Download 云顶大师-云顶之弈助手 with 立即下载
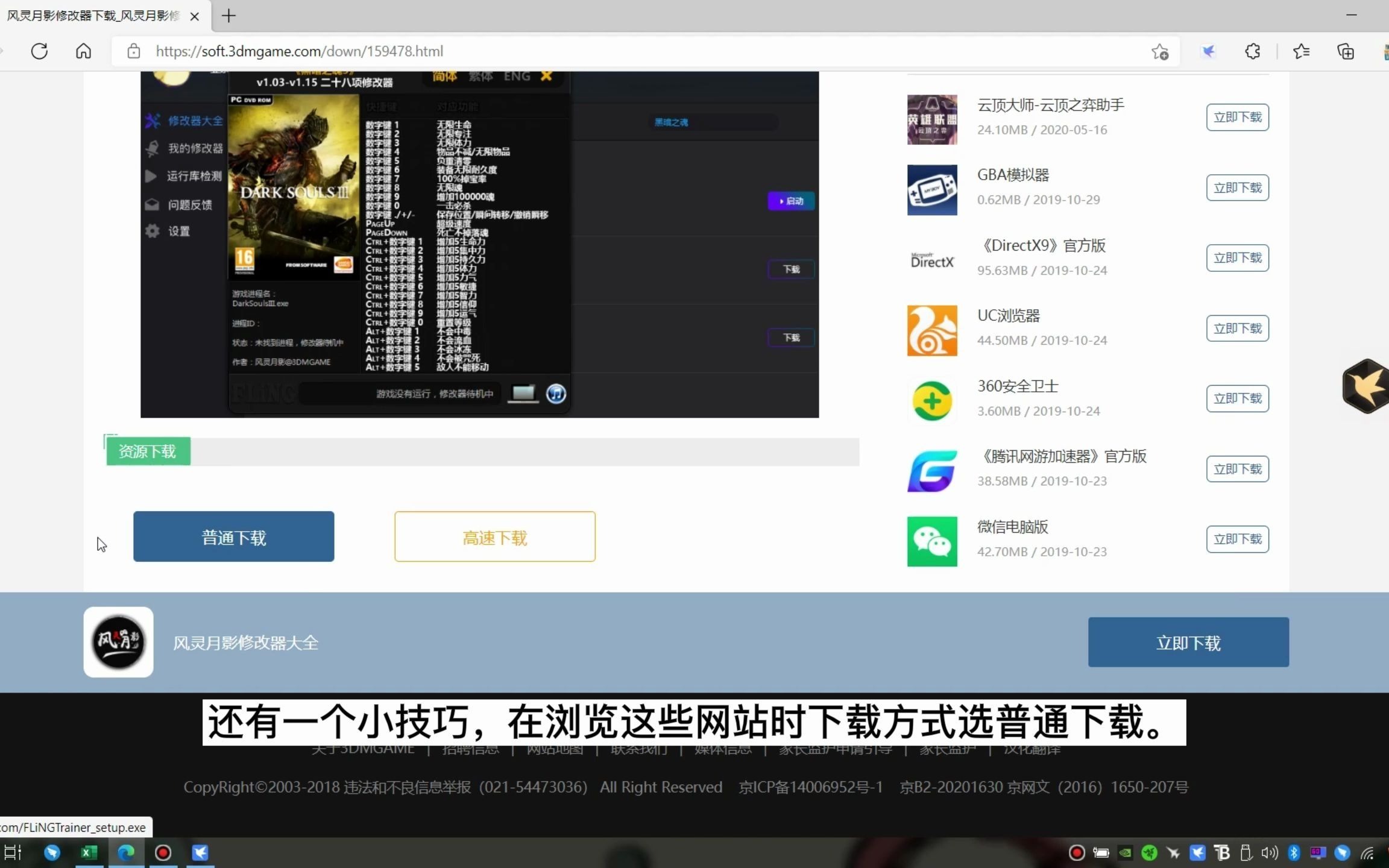Viewport: 1389px width, 868px height. tap(1237, 117)
